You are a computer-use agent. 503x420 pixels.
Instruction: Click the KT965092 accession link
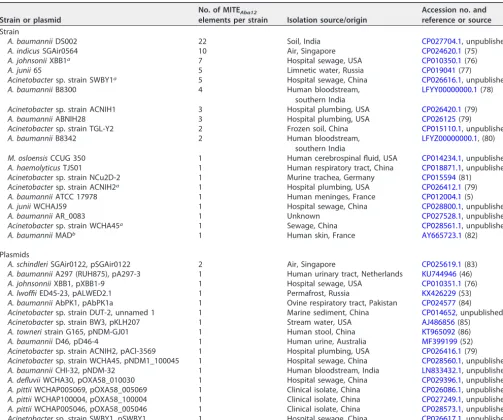pyautogui.click(x=438, y=332)
